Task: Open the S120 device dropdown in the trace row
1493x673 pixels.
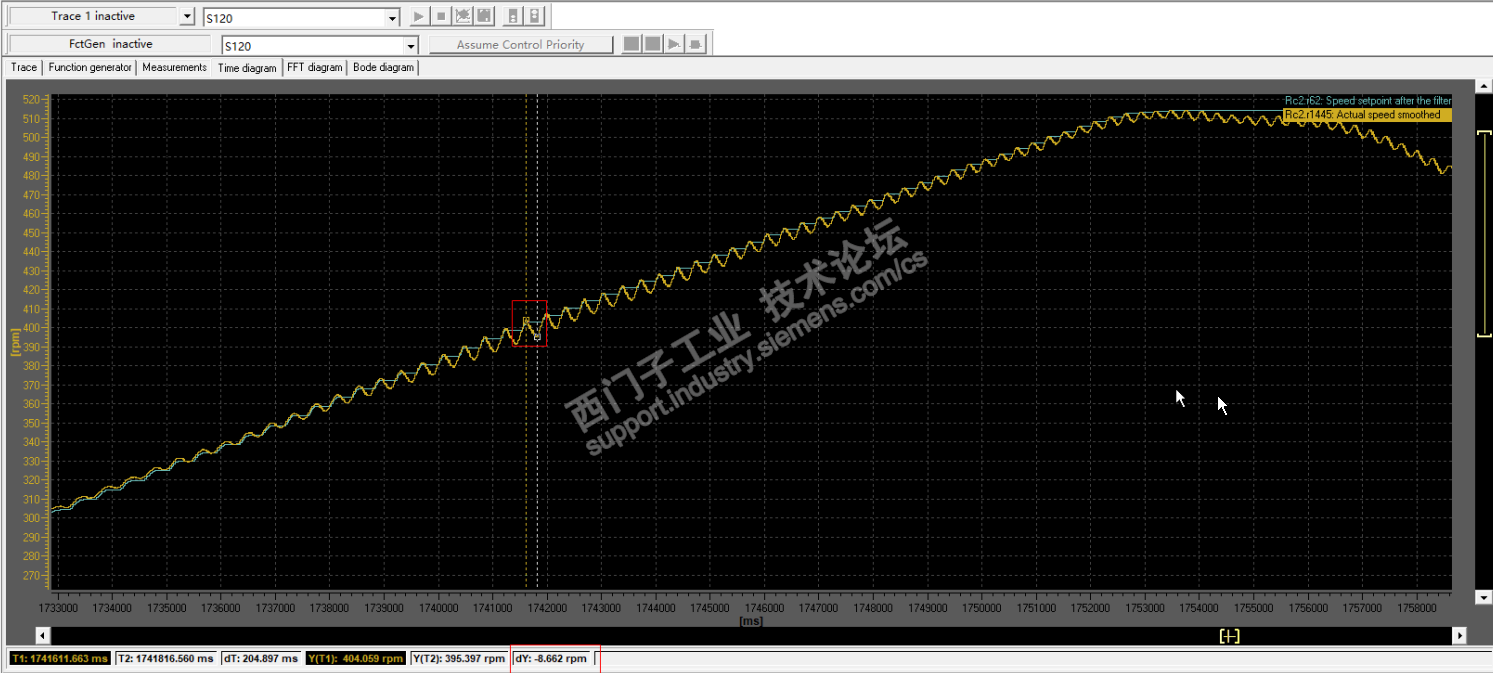Action: (392, 19)
